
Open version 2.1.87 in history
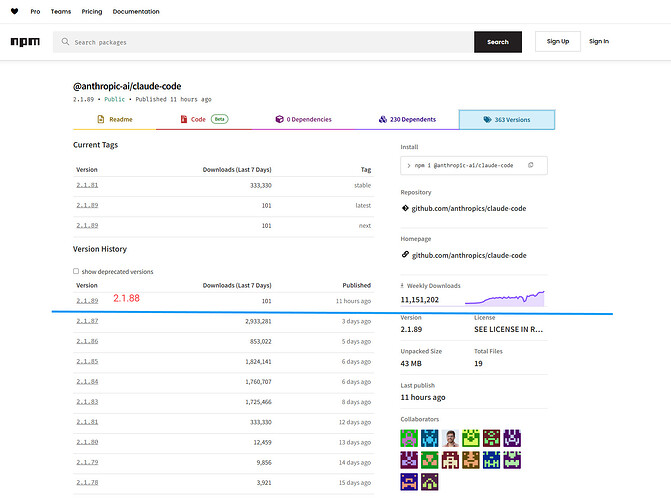(87, 321)
